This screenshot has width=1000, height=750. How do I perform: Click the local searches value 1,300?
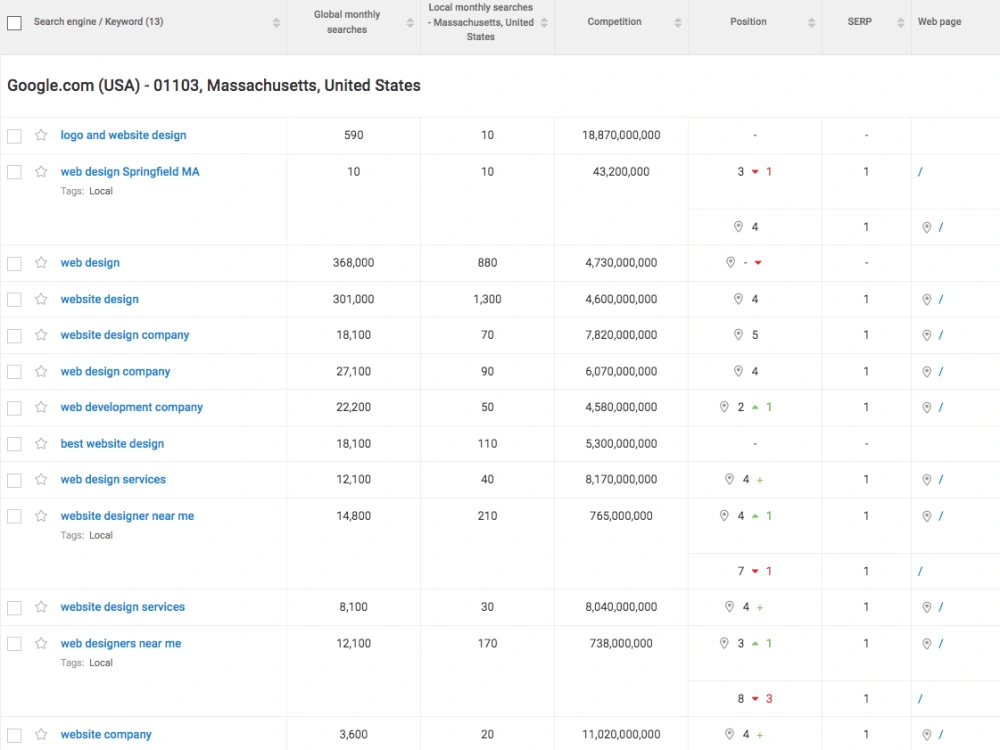(x=487, y=299)
